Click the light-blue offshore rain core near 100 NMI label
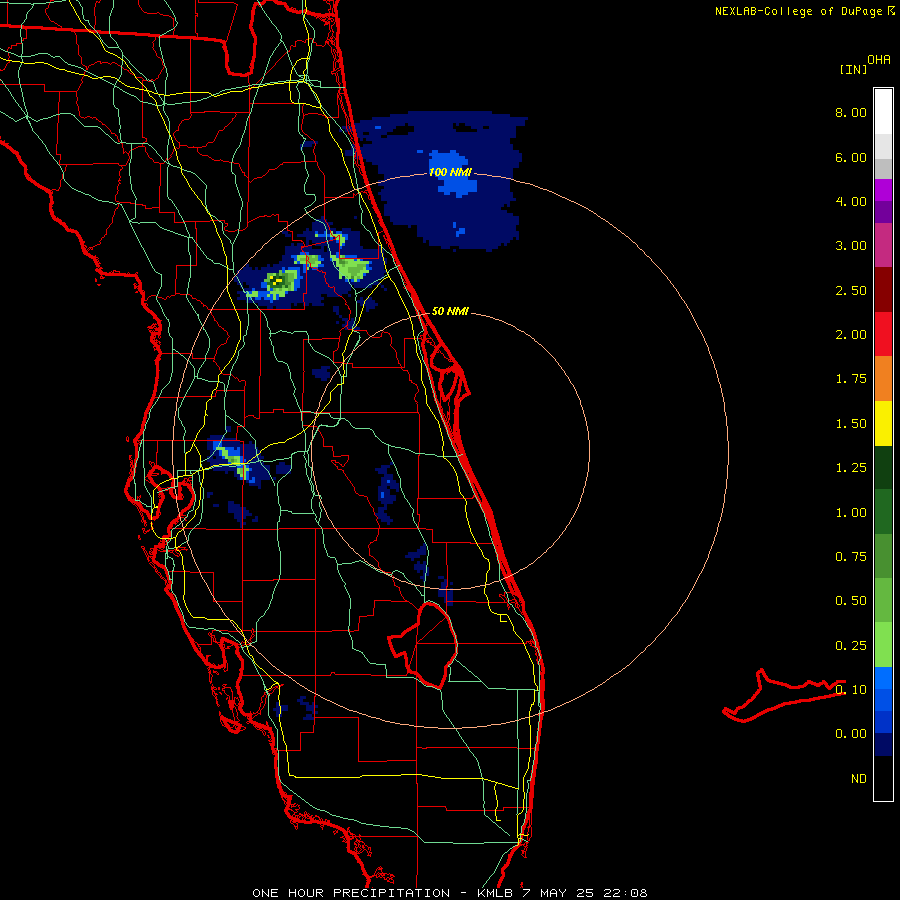 (x=453, y=172)
